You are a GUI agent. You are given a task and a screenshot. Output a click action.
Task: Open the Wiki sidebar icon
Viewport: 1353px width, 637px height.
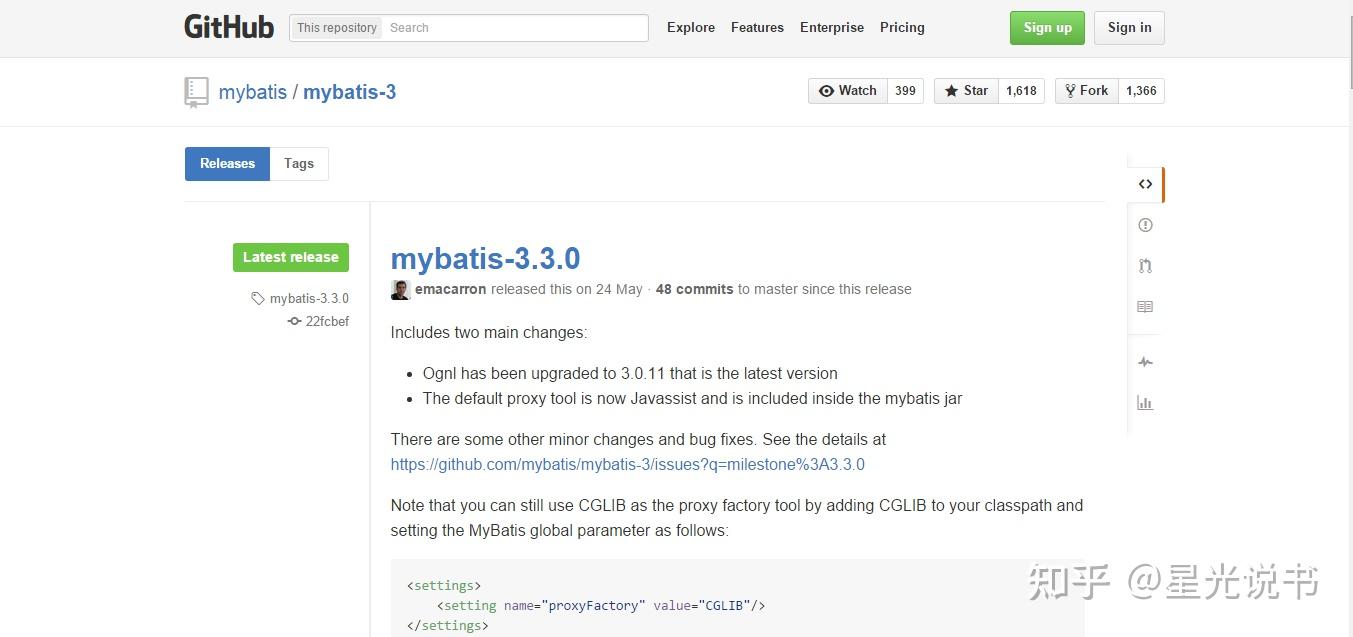[1145, 307]
